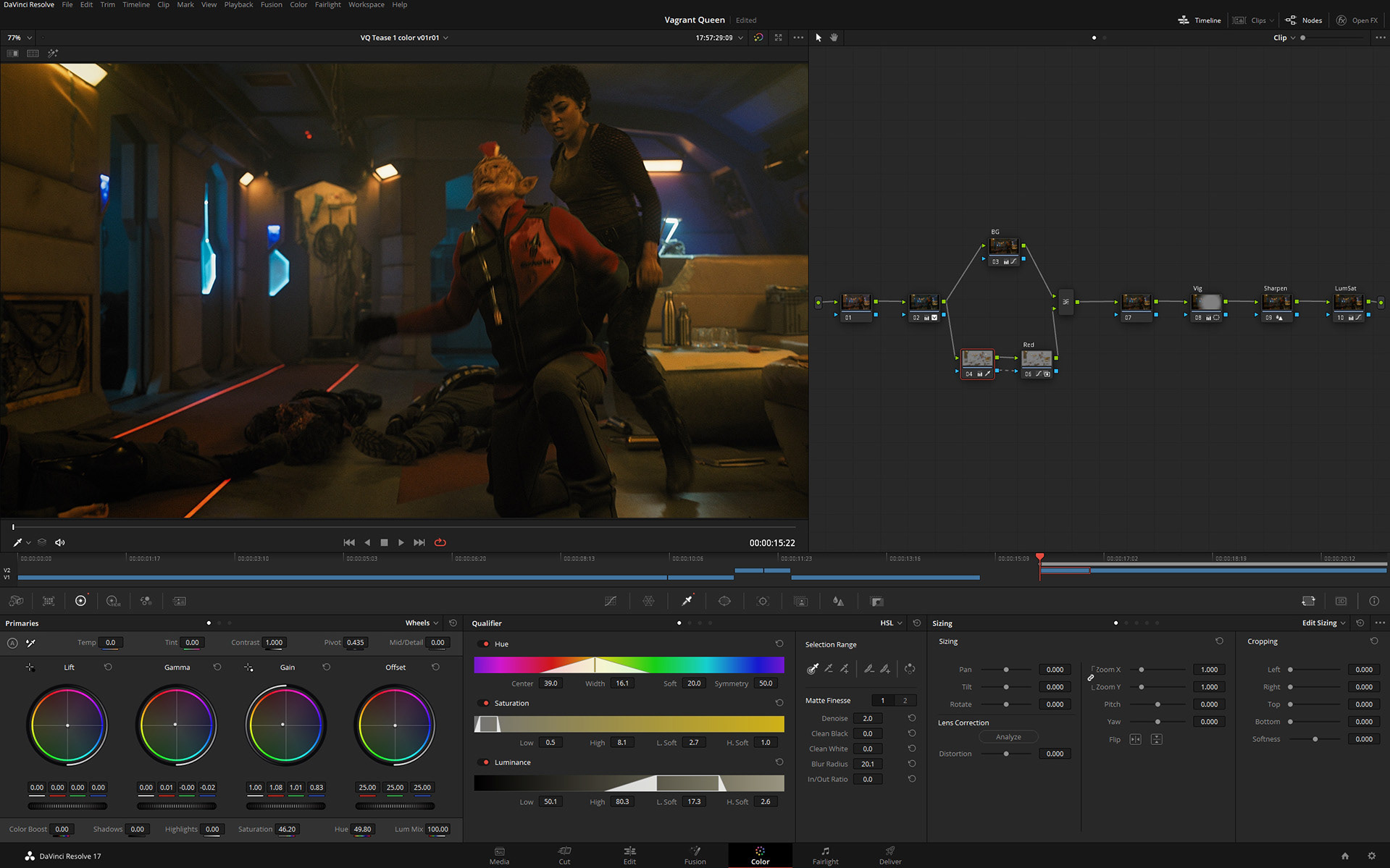Expand the Clips panel dropdown arrow
Image resolution: width=1390 pixels, height=868 pixels.
(1271, 20)
